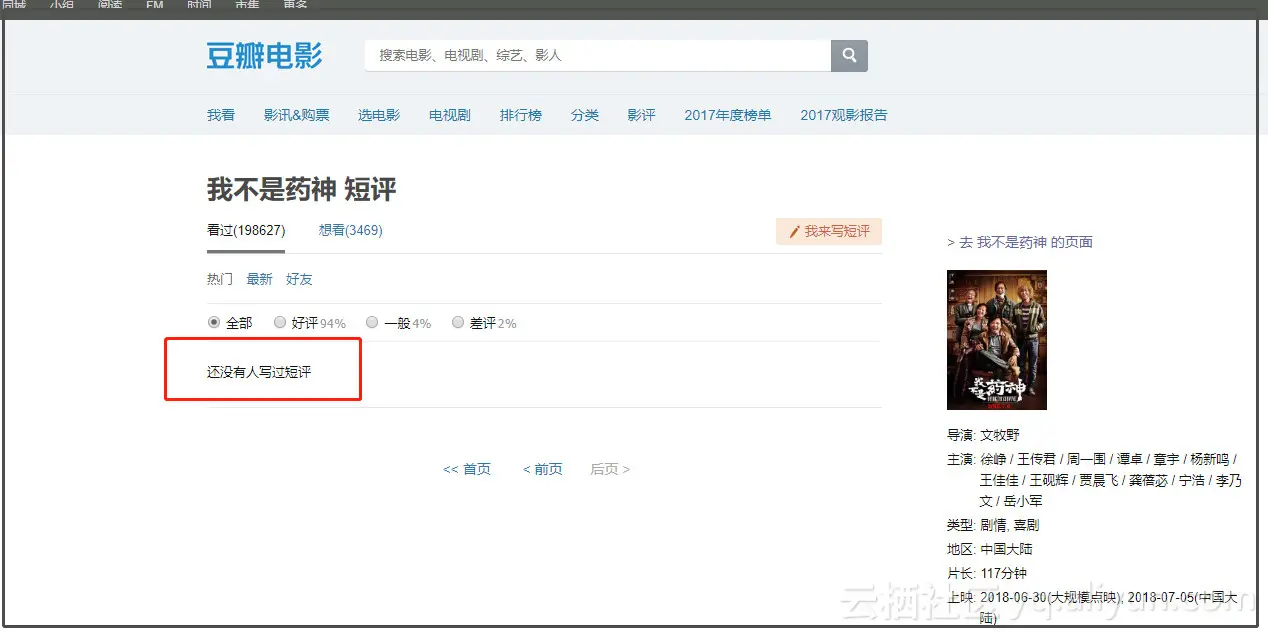The height and width of the screenshot is (632, 1268).
Task: Select the 好评 94% radio button
Action: coord(280,323)
